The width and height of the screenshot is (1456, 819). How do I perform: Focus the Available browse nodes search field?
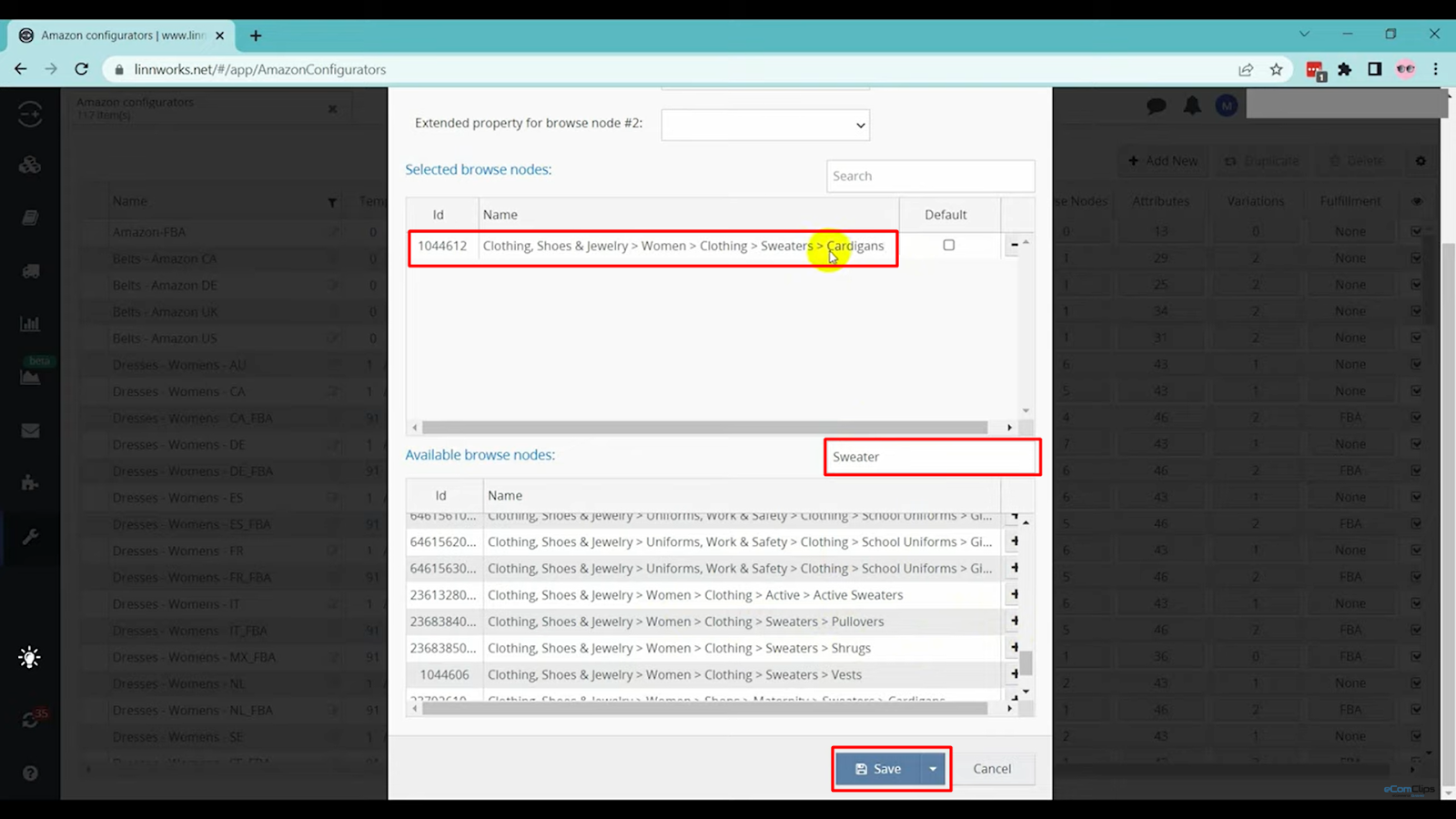point(932,457)
